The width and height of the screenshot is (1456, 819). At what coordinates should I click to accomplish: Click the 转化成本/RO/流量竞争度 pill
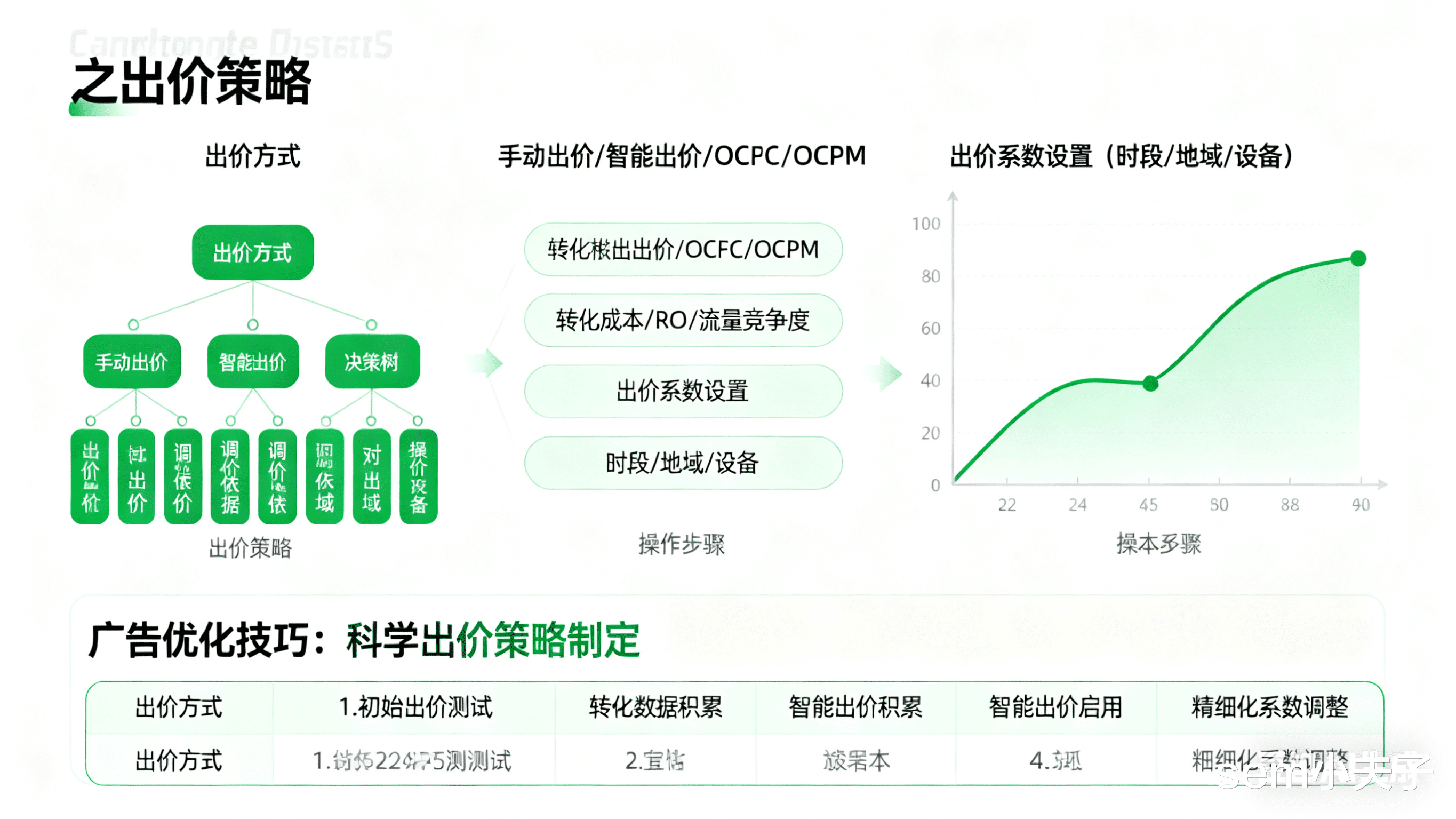click(683, 320)
